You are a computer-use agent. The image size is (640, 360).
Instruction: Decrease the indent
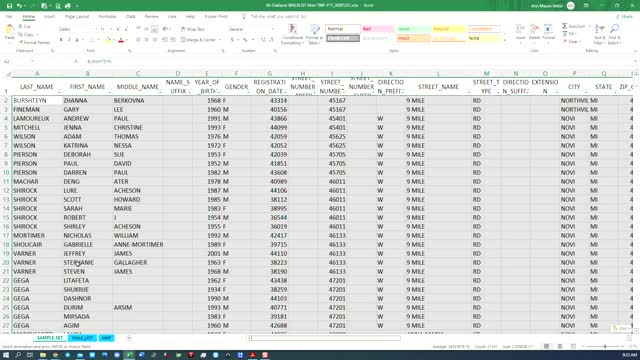(165, 40)
